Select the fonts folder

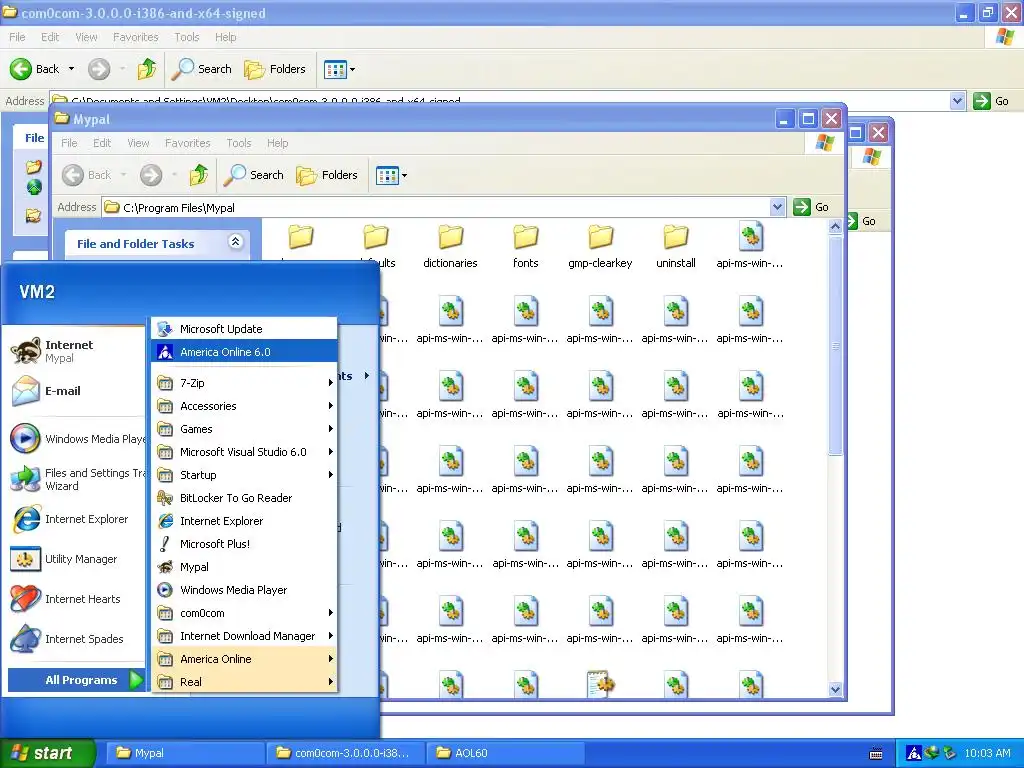[526, 247]
